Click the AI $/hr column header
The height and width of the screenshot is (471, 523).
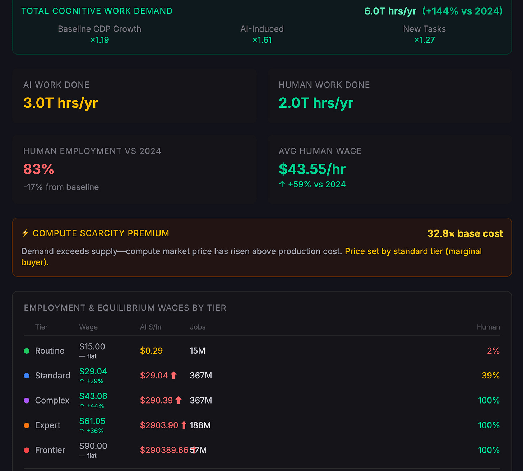pos(150,327)
